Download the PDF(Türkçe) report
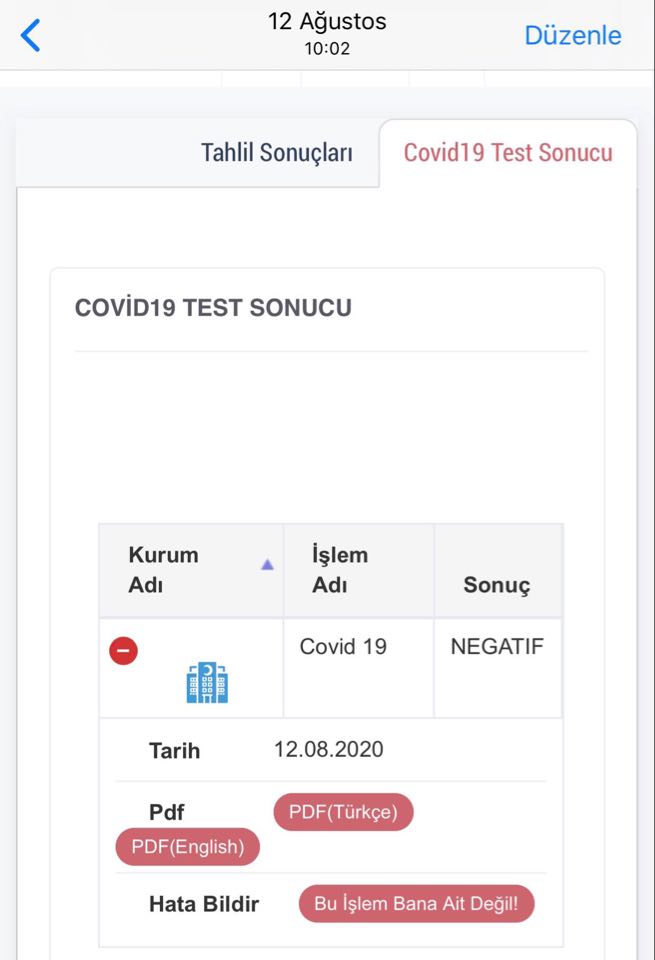Viewport: 655px width, 960px height. tap(343, 812)
